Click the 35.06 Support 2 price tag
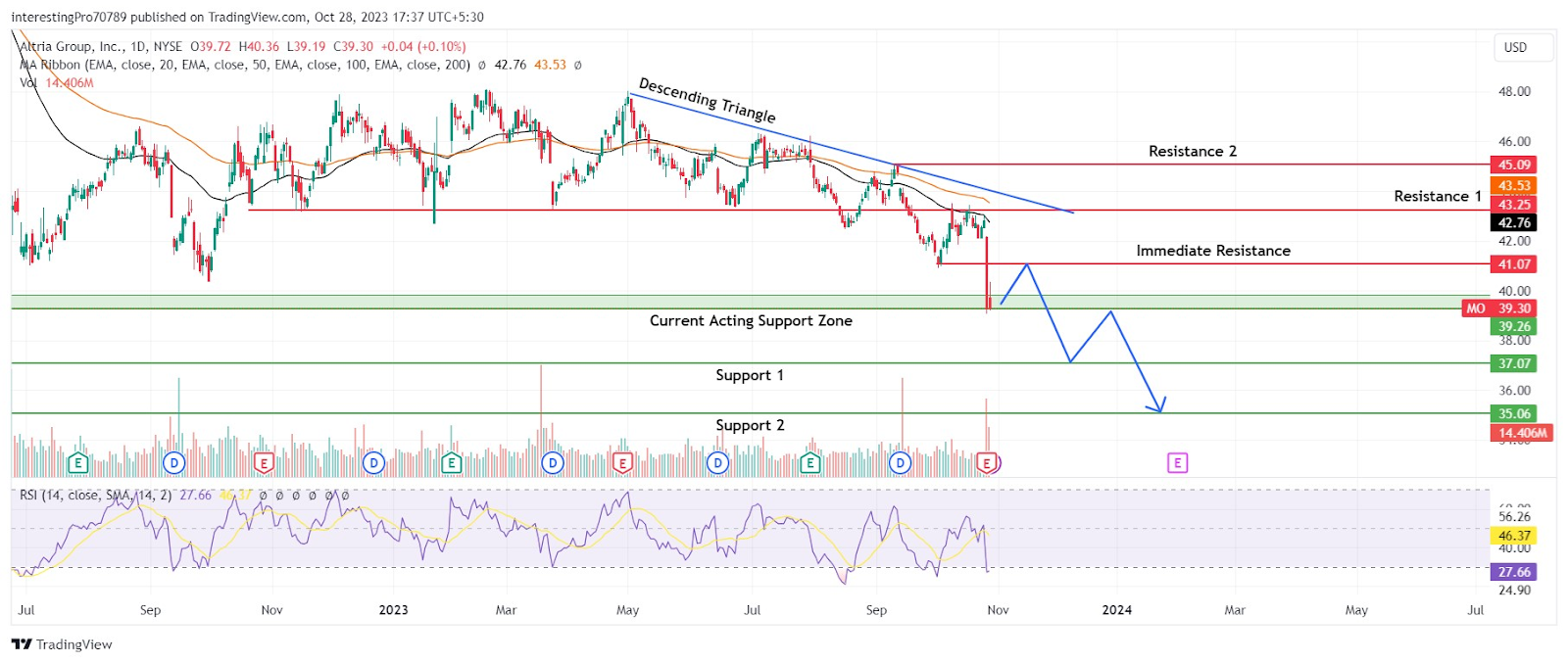The width and height of the screenshot is (1568, 663). tap(1514, 413)
